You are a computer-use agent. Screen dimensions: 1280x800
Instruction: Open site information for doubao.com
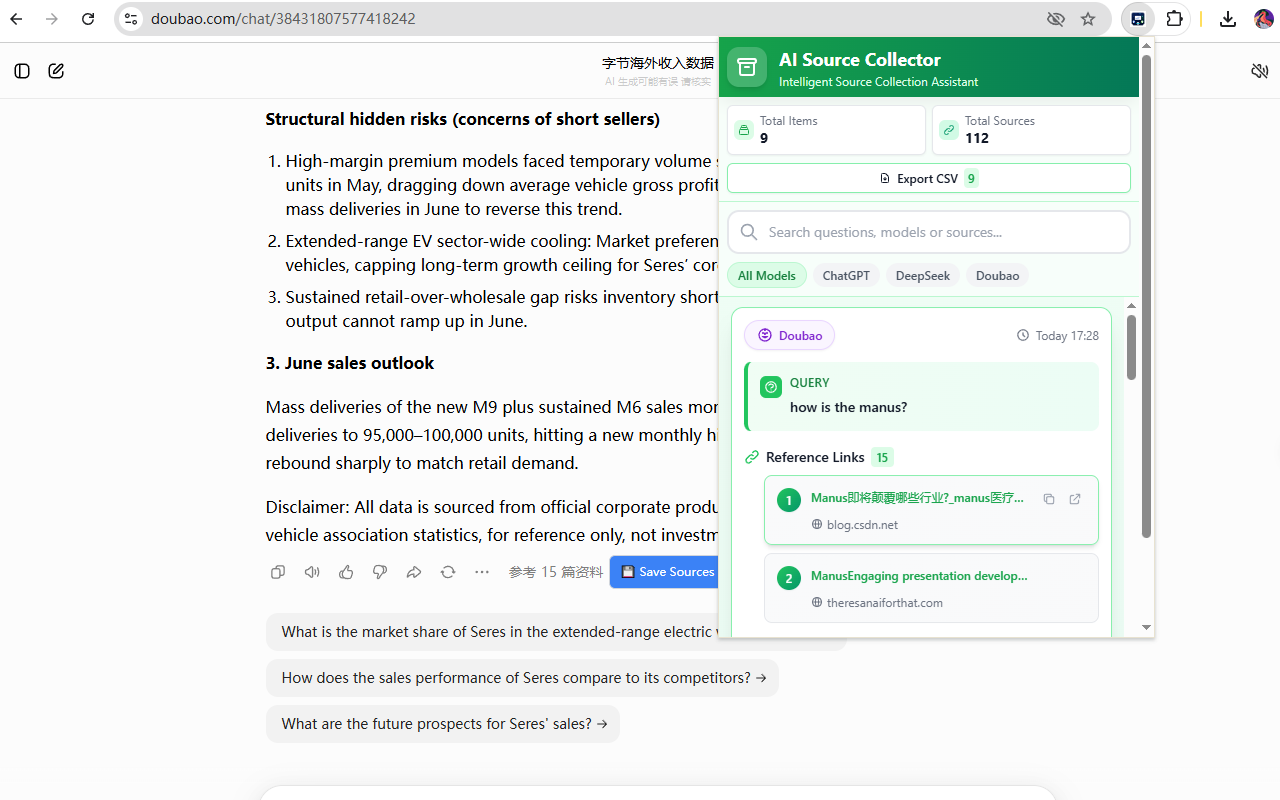[x=131, y=19]
